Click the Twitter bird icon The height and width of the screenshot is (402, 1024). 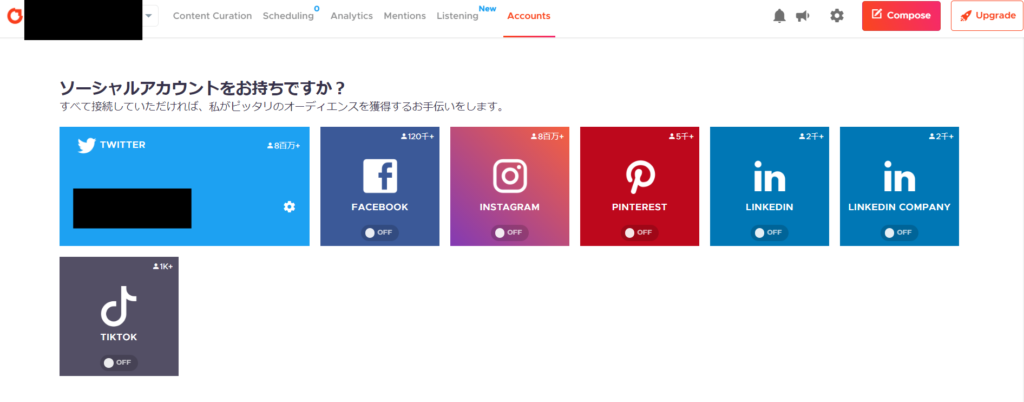click(x=86, y=145)
